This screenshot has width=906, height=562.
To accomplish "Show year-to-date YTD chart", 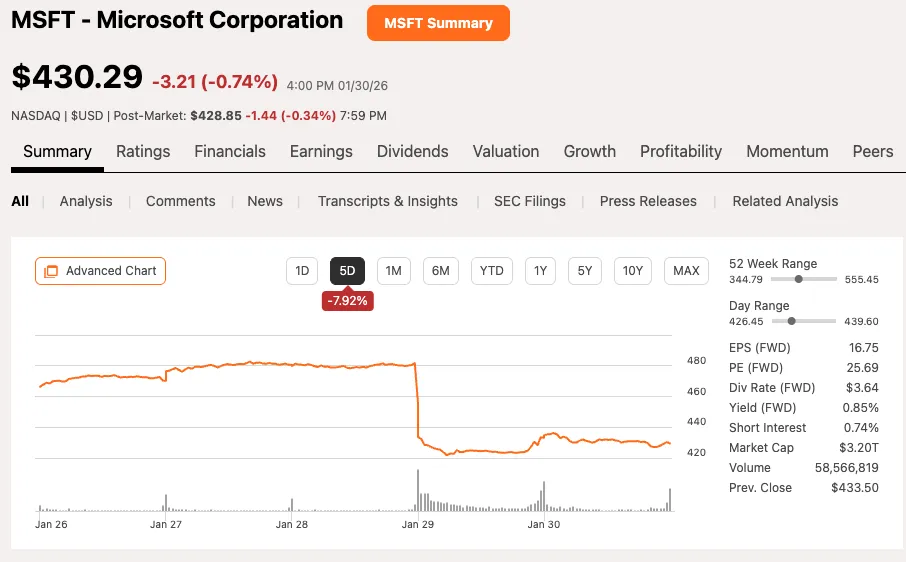I will tap(491, 271).
